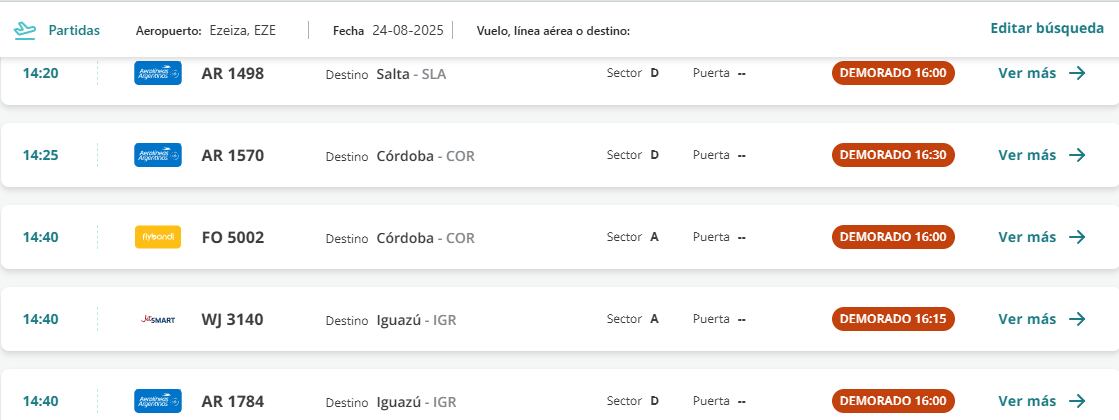Click Aerolineas Argentinas logo for flight AR 1570

point(158,155)
